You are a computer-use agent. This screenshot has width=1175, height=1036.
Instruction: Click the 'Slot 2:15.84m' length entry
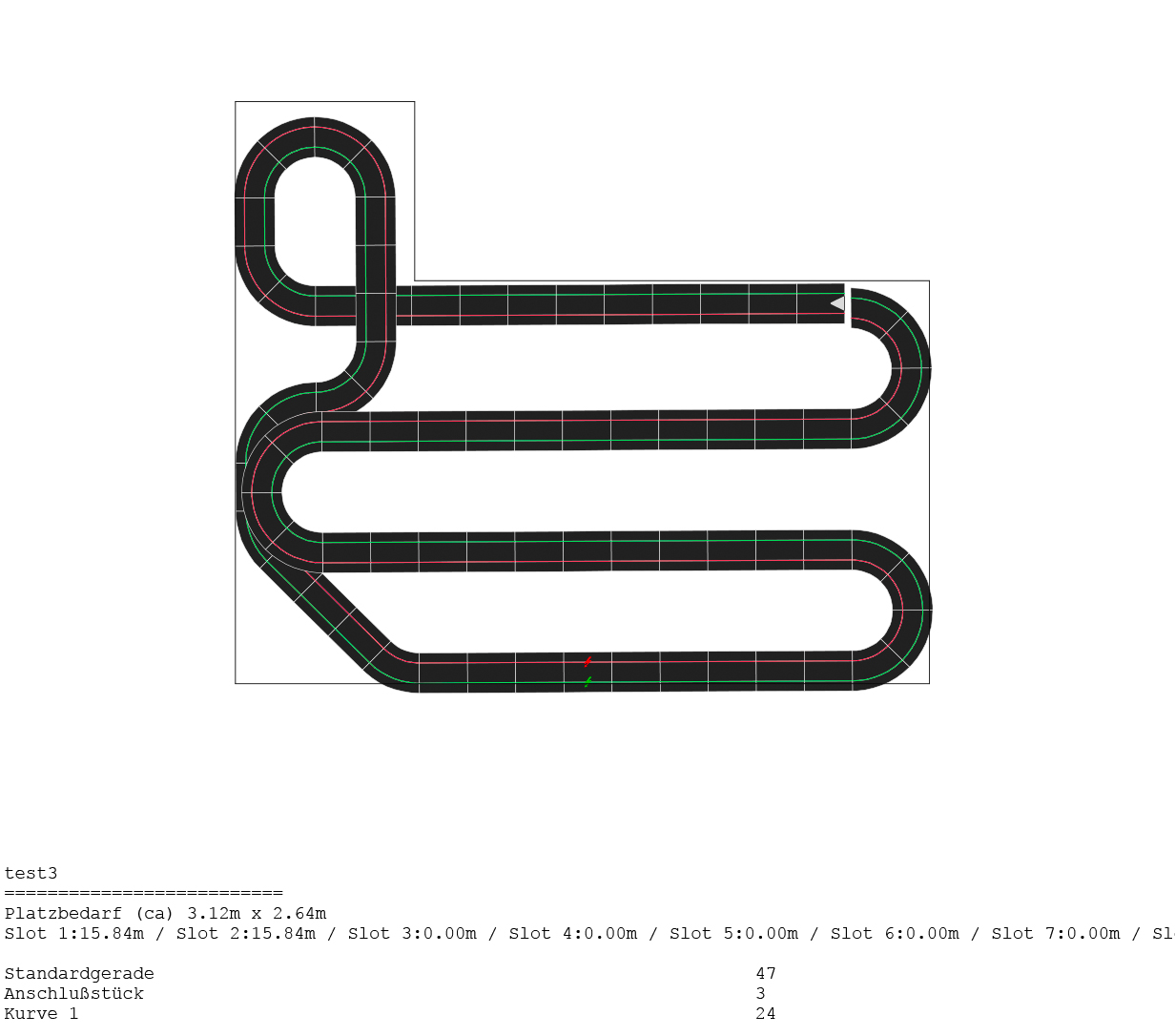click(246, 933)
